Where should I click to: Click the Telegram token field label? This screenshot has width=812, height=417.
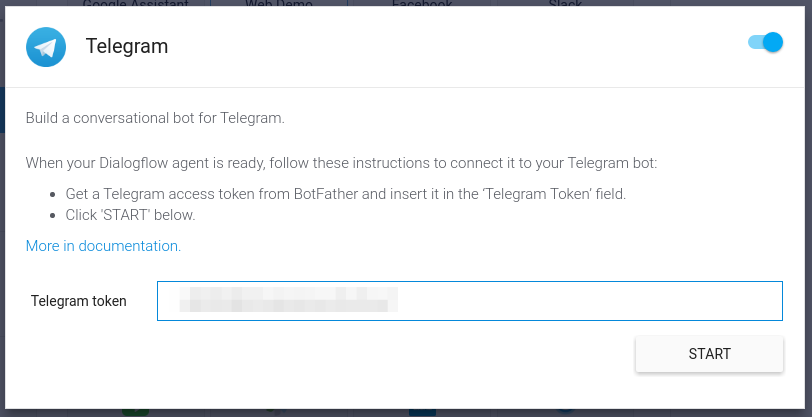click(79, 301)
